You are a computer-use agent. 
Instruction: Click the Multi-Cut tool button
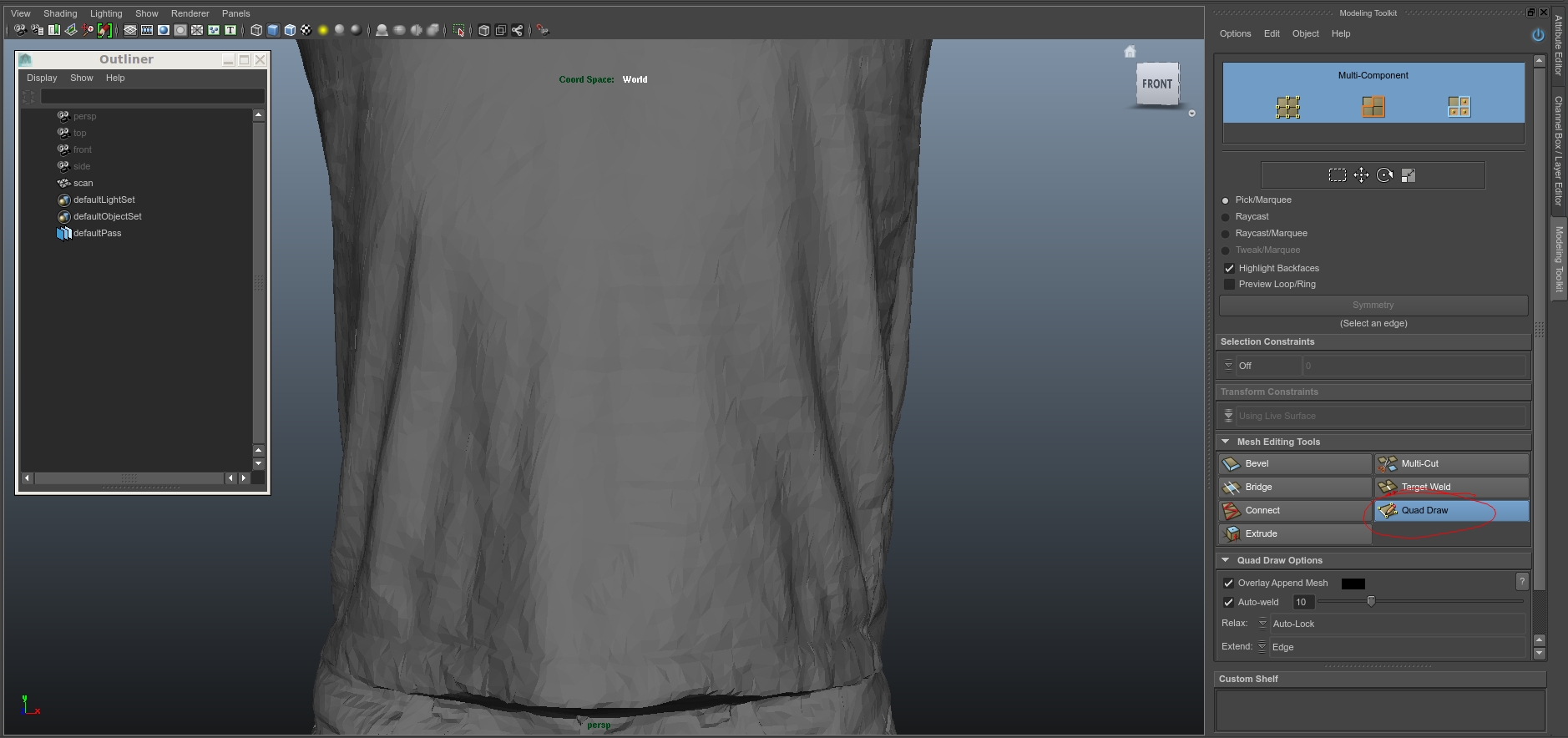point(1452,463)
